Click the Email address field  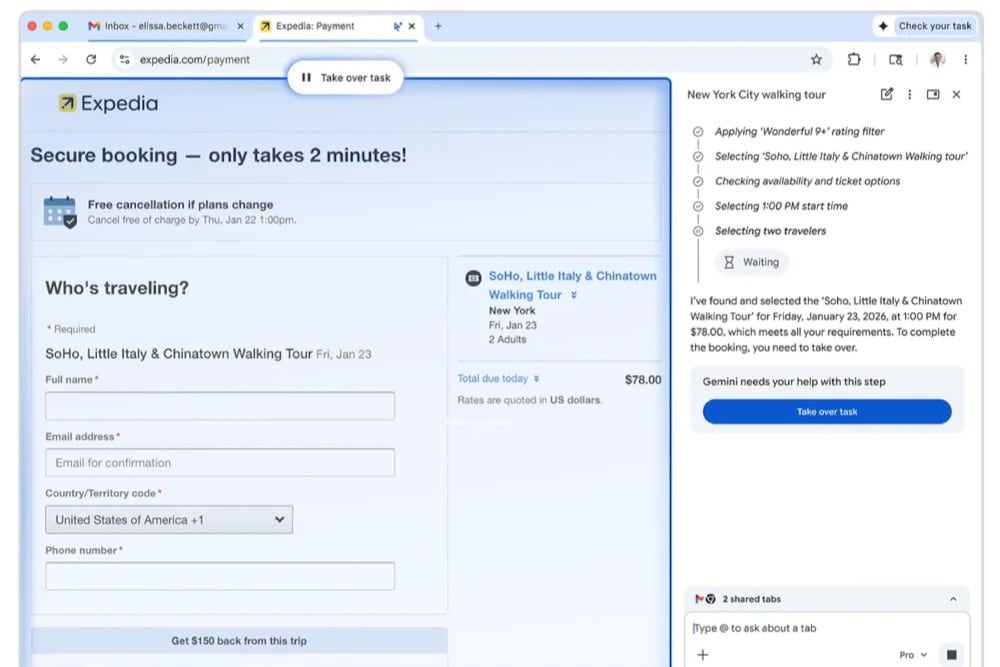[220, 463]
